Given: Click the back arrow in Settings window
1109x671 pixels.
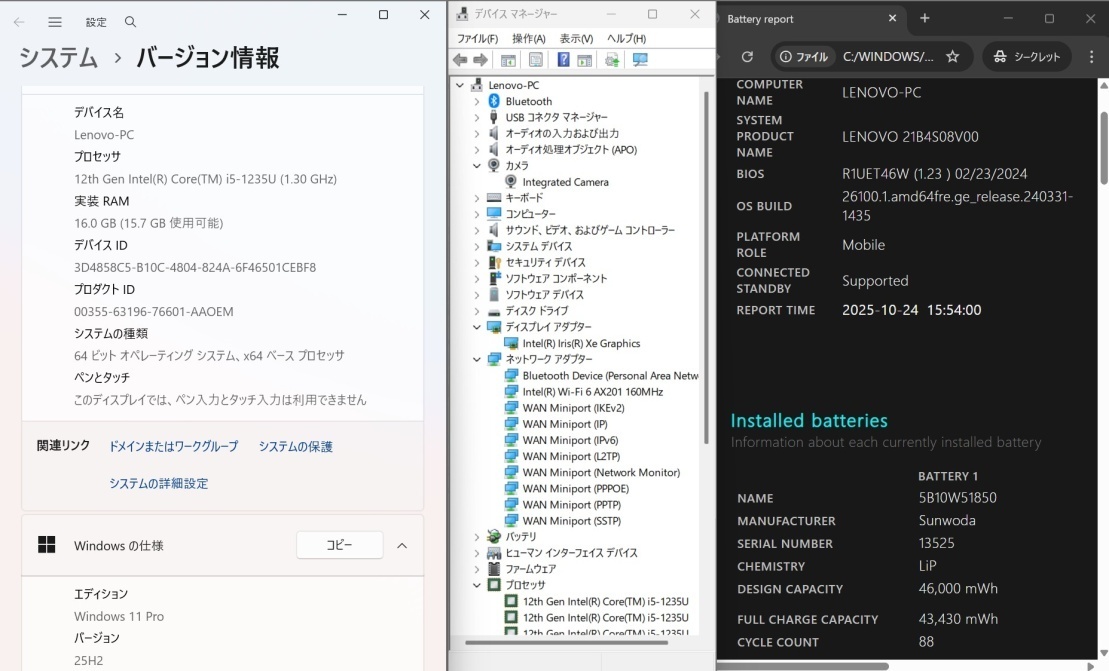Looking at the screenshot, I should [x=20, y=21].
